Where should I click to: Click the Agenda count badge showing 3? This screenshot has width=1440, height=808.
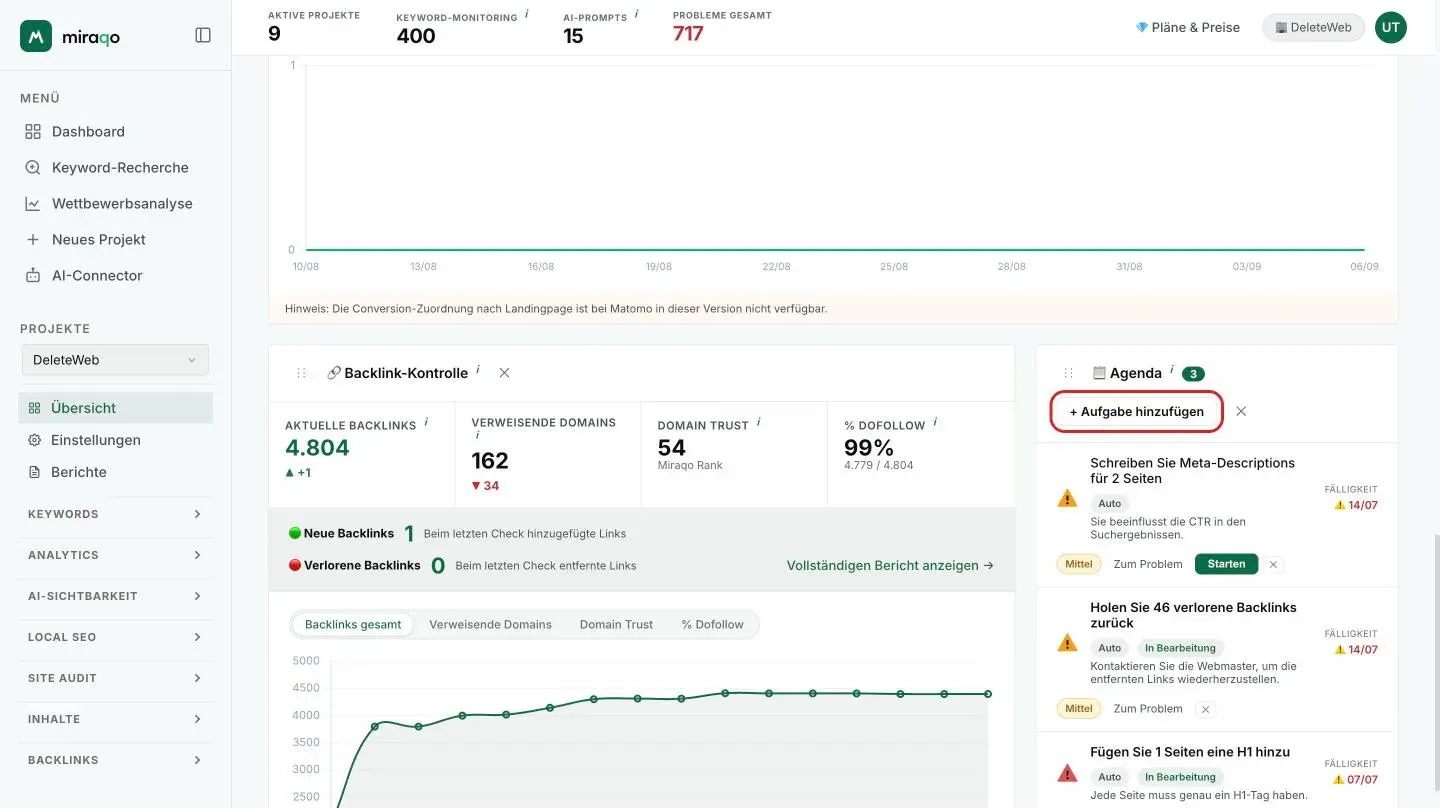tap(1192, 374)
